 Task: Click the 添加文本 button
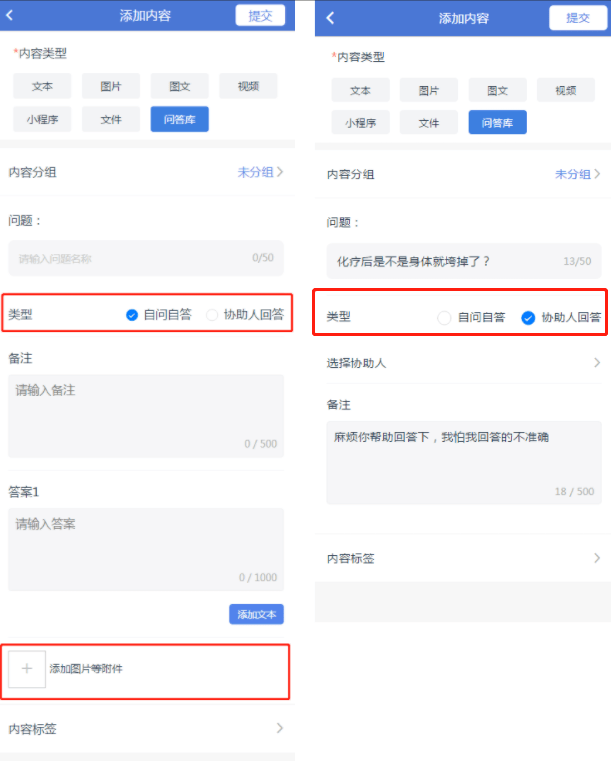tap(256, 614)
